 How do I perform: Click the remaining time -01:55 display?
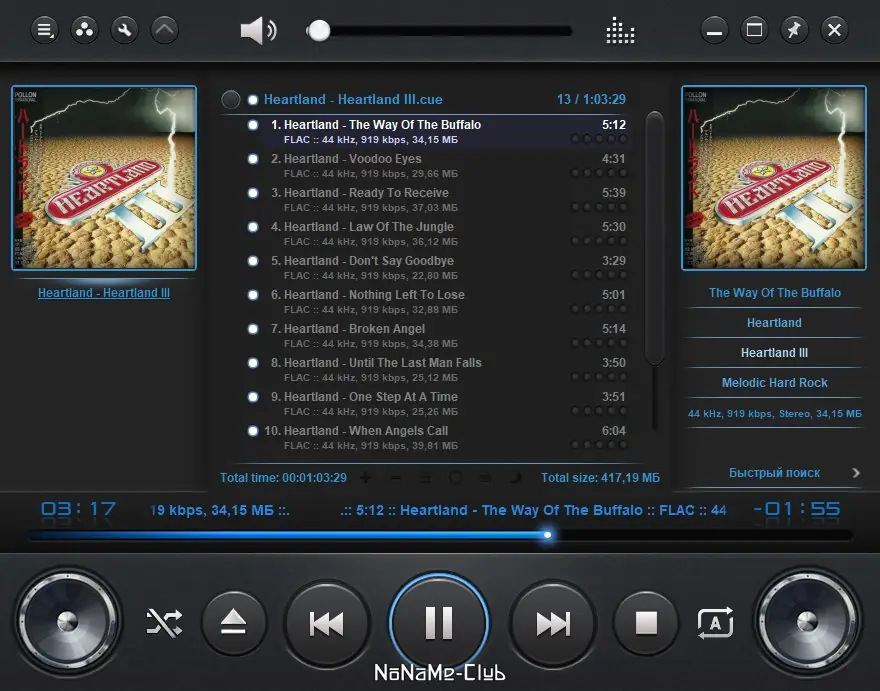pyautogui.click(x=797, y=509)
